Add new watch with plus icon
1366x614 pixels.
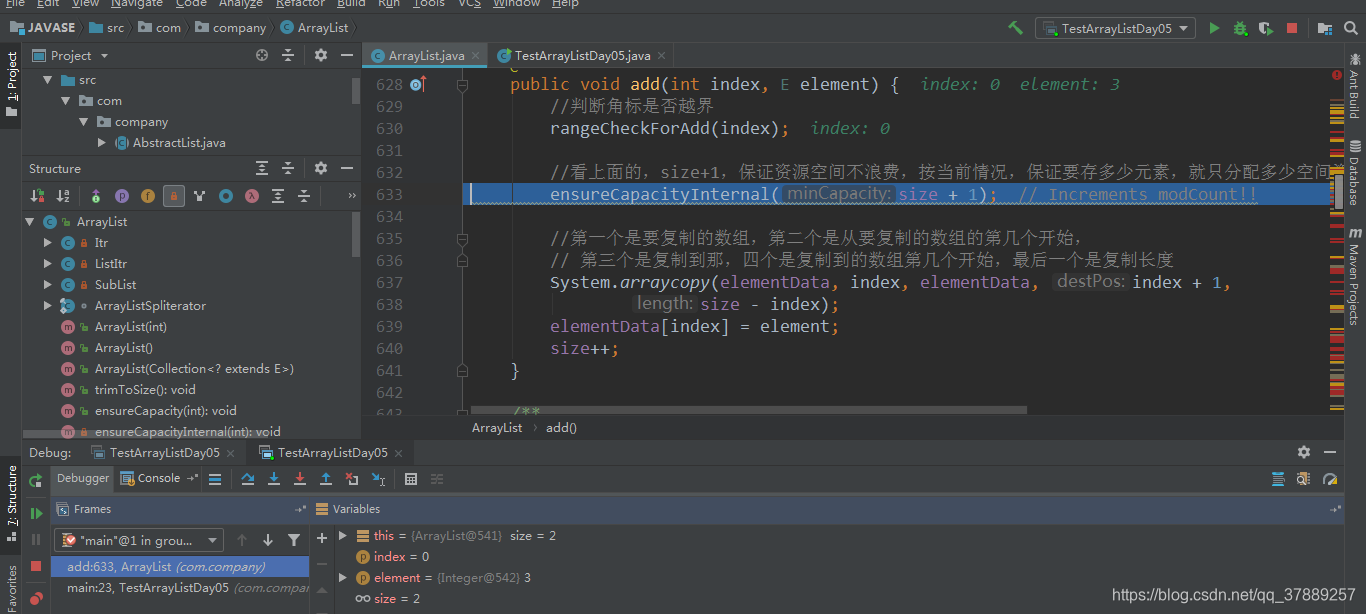322,538
